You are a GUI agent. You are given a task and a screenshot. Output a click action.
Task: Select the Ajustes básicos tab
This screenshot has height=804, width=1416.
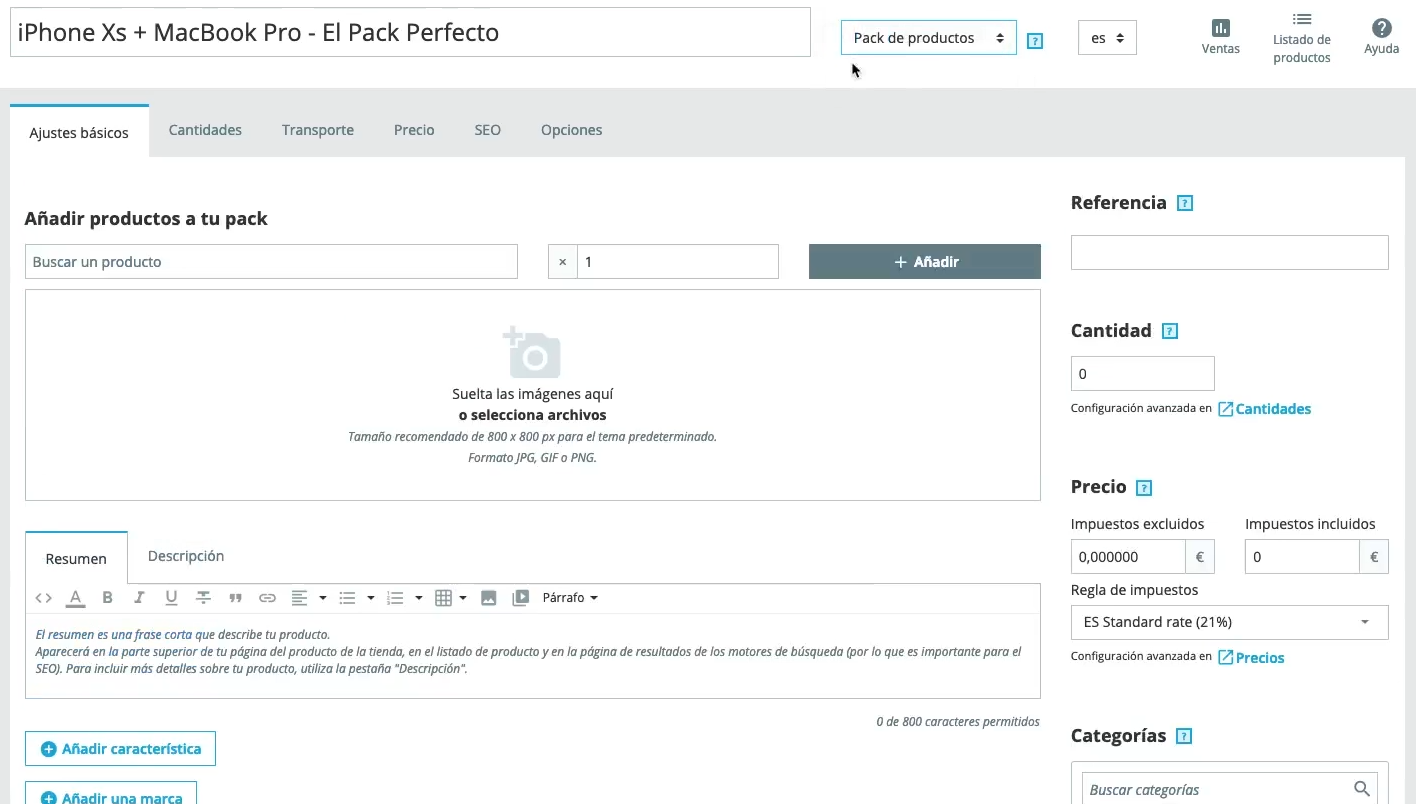point(79,132)
